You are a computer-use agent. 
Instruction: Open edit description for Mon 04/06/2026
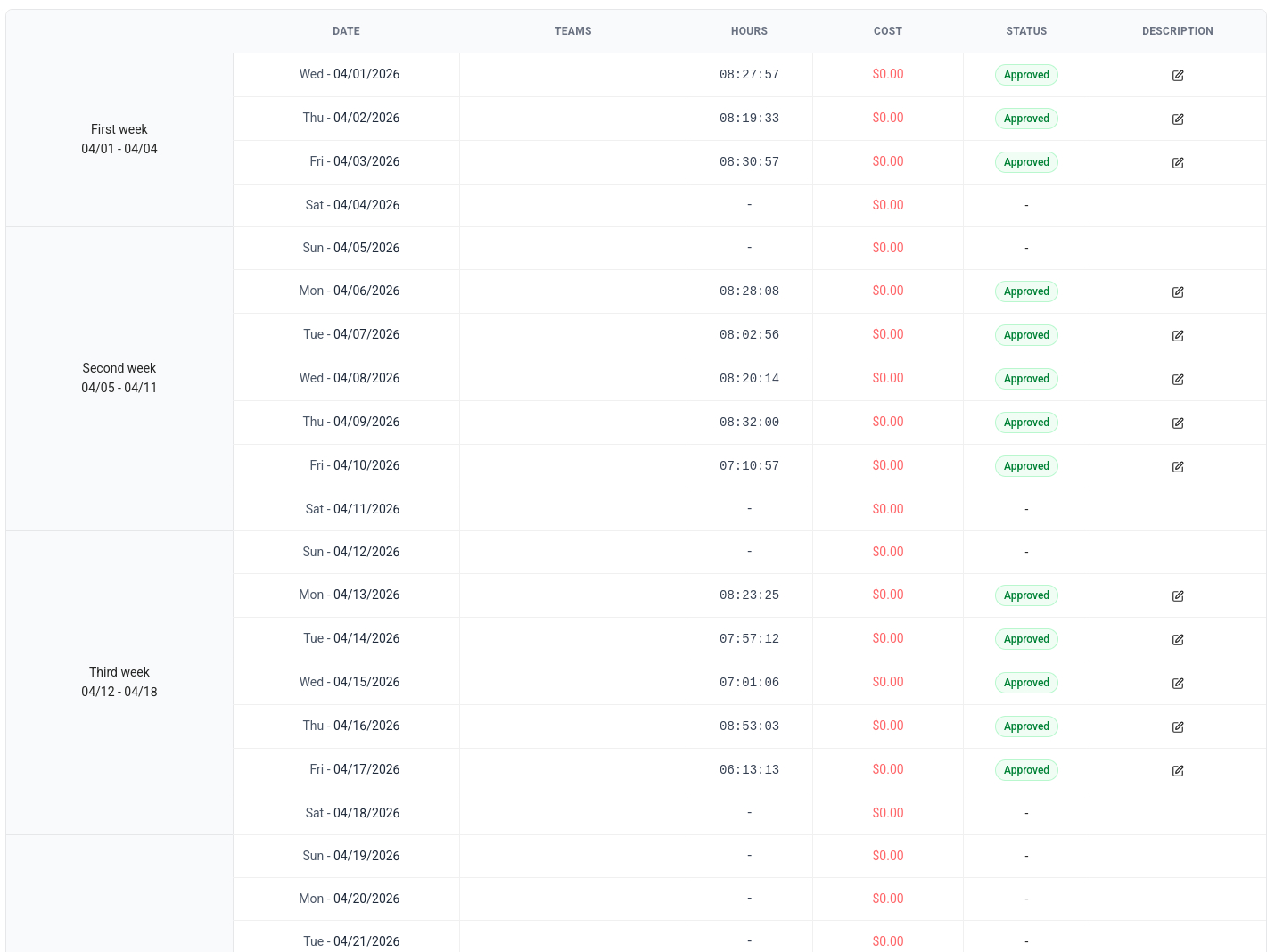click(x=1177, y=292)
